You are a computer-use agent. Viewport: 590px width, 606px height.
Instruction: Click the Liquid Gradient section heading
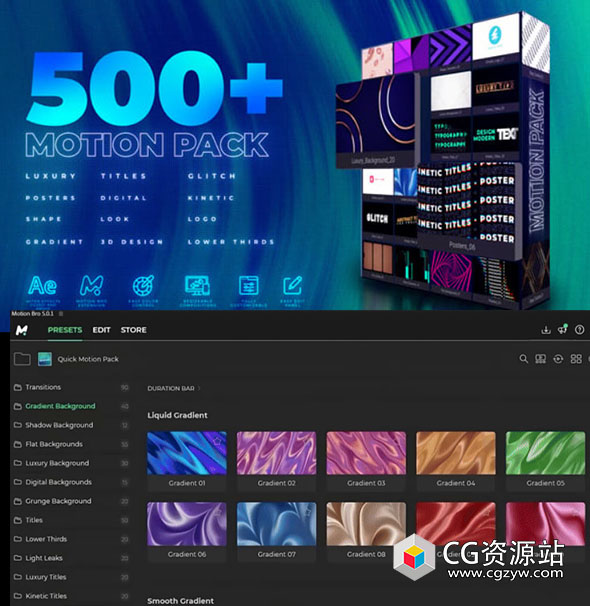coord(177,415)
